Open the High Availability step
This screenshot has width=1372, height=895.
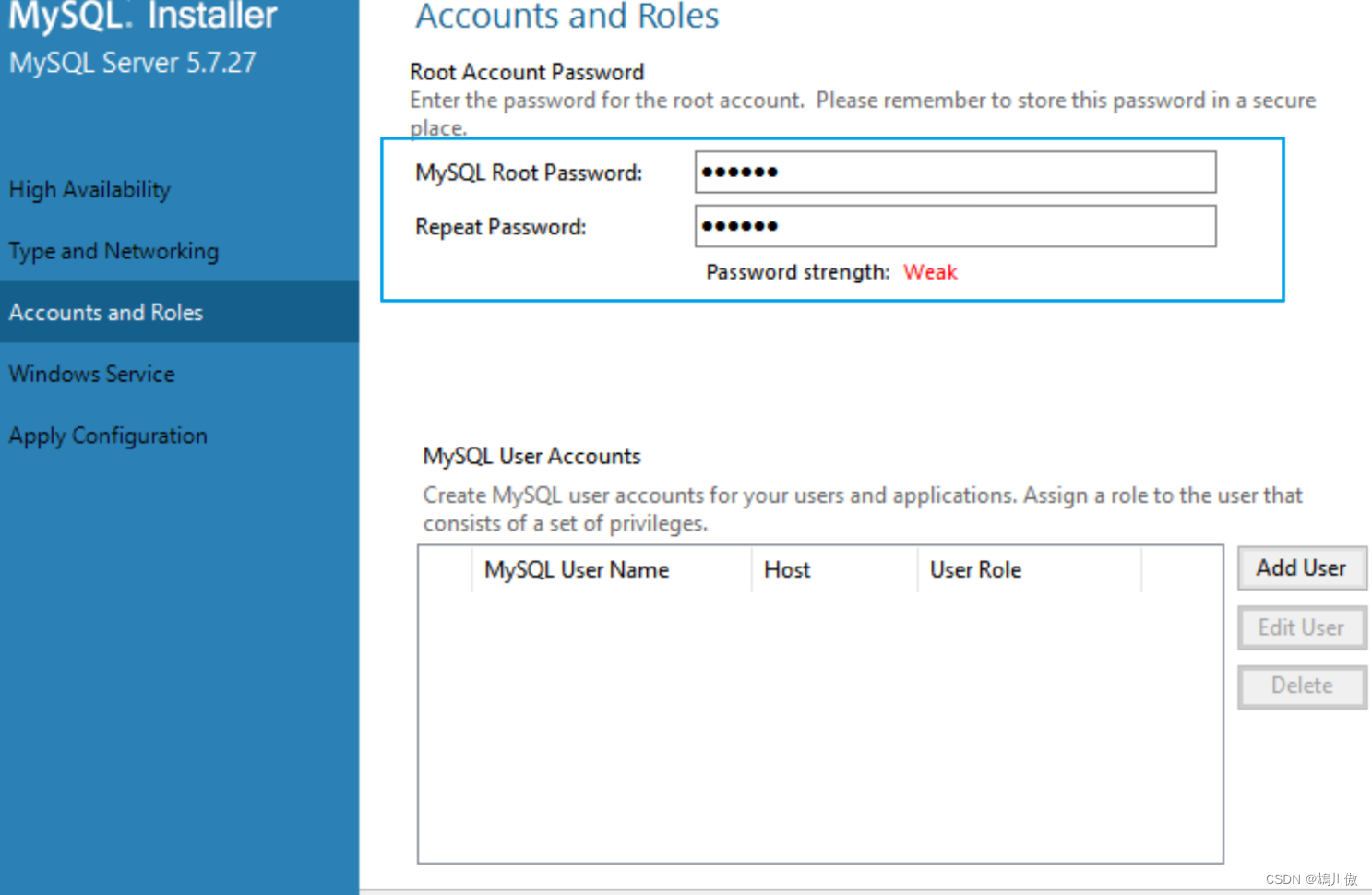(x=89, y=189)
